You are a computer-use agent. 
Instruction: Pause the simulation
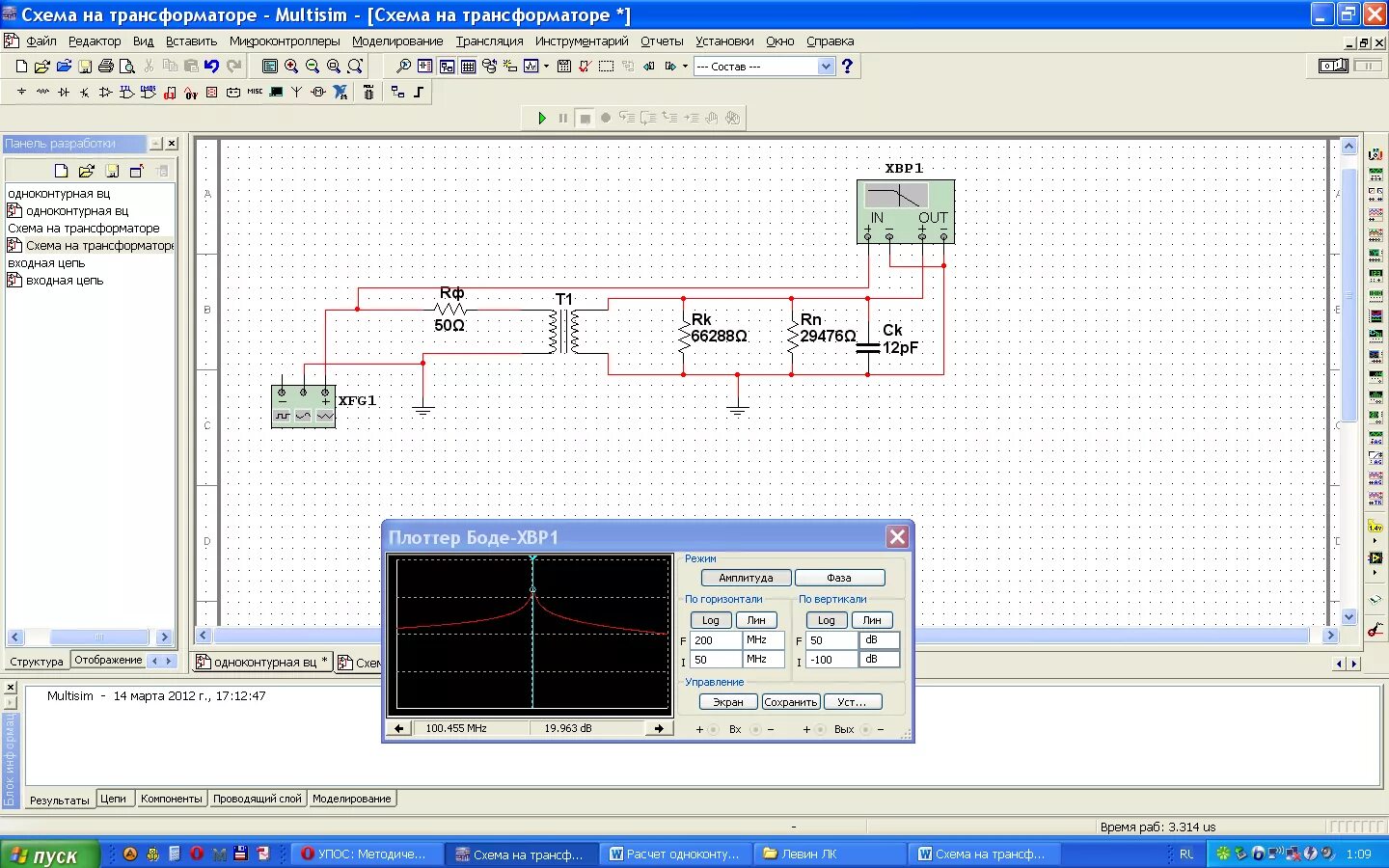(563, 118)
